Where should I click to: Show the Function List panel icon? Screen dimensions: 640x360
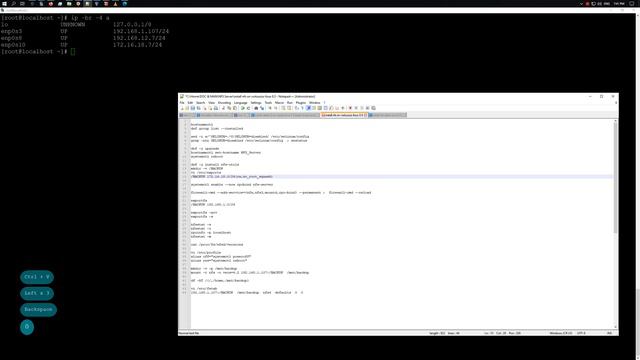(x=331, y=108)
